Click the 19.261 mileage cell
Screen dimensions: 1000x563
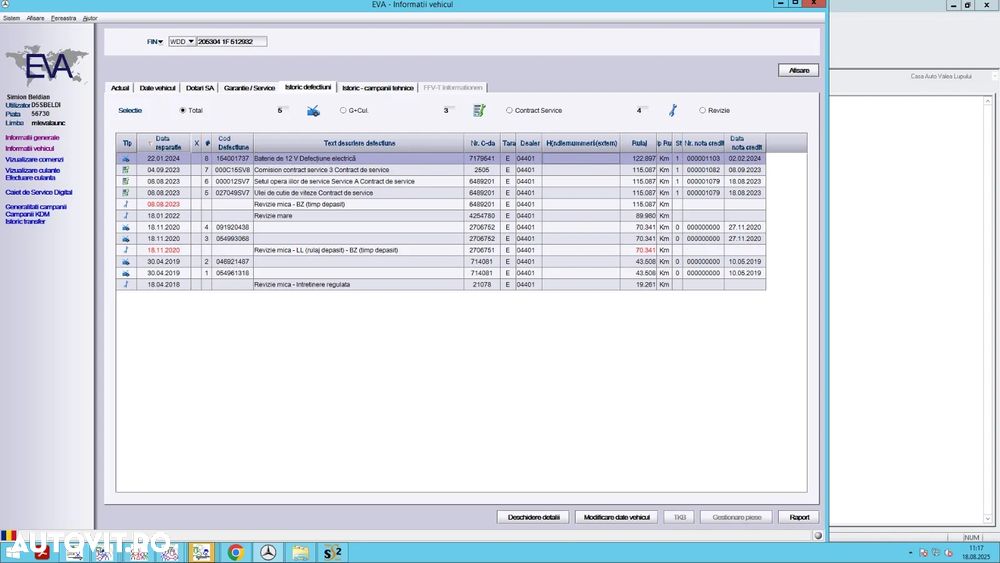click(639, 284)
